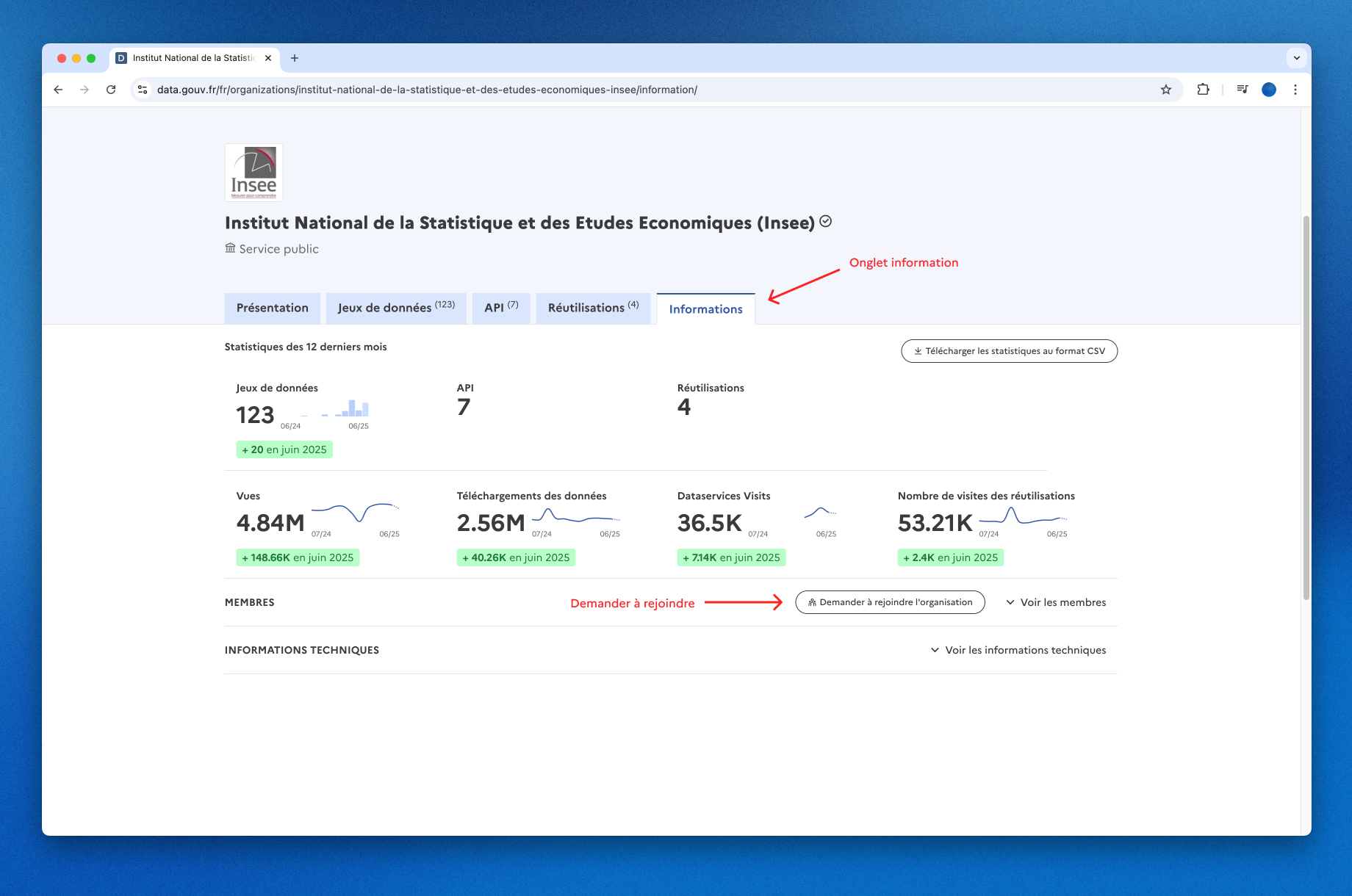Expand Voir les membres section

pos(1056,602)
